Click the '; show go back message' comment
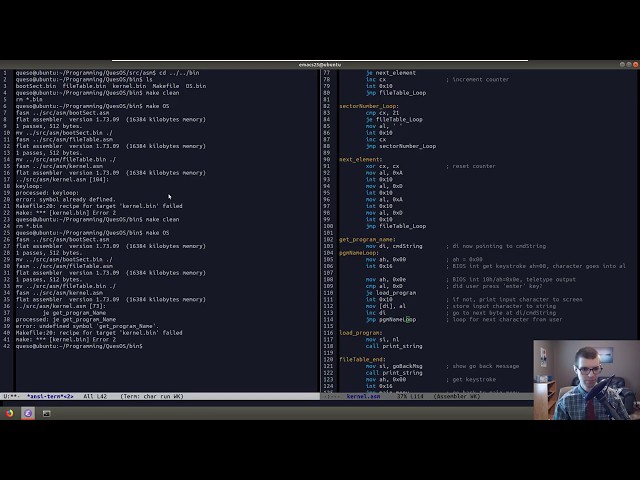The image size is (640, 480). [482, 366]
